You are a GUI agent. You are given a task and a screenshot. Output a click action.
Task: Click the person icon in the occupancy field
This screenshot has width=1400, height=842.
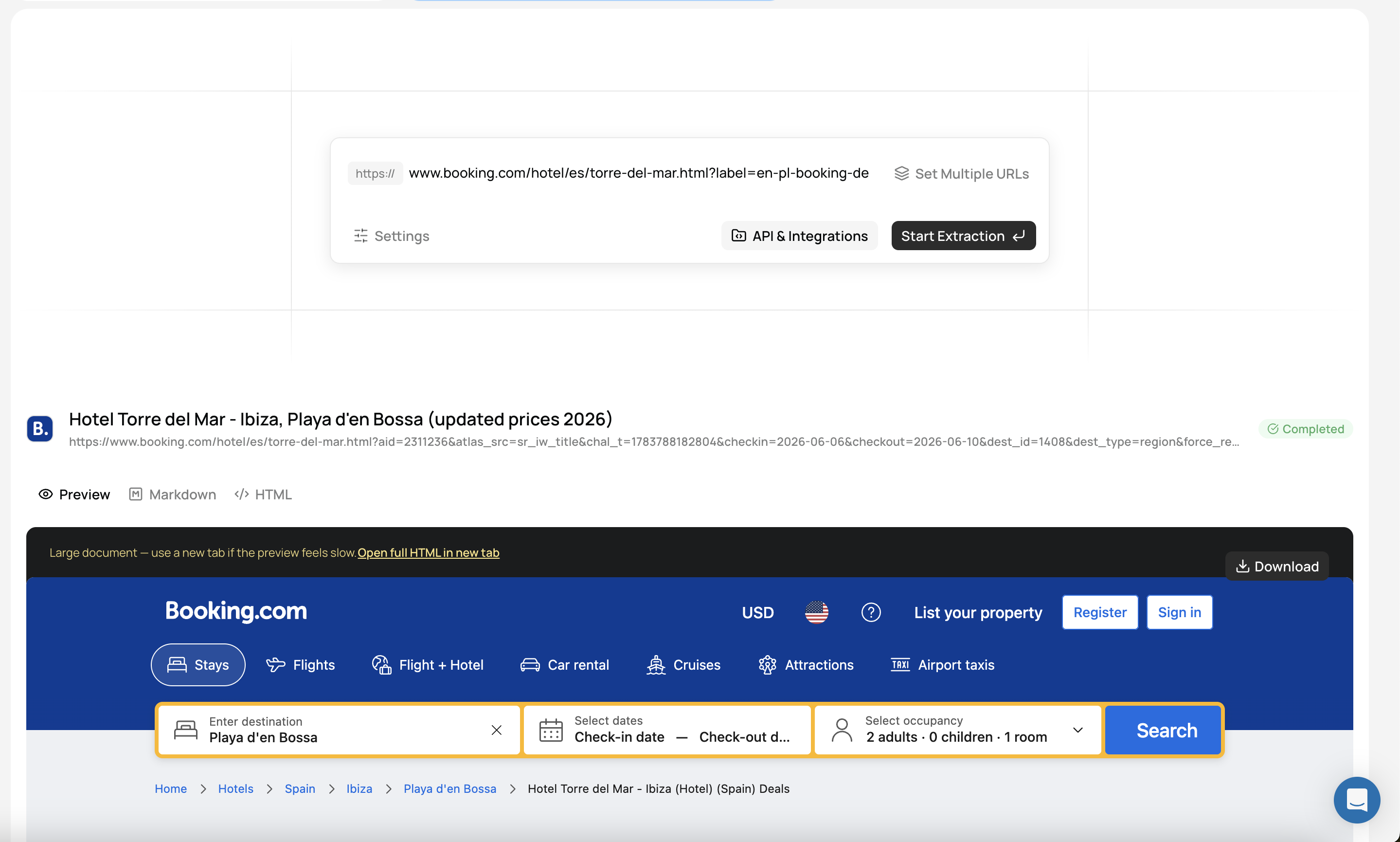coord(842,730)
